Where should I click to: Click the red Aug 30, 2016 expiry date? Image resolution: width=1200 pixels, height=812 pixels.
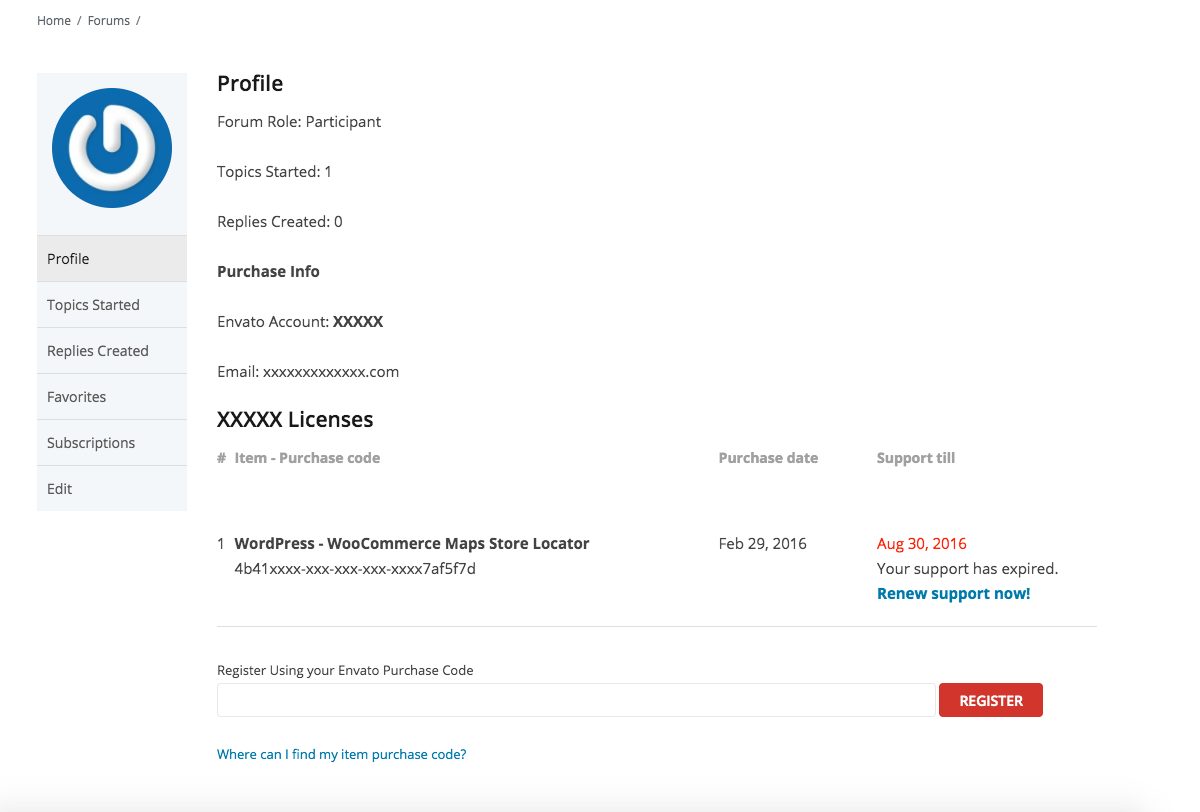pos(922,544)
